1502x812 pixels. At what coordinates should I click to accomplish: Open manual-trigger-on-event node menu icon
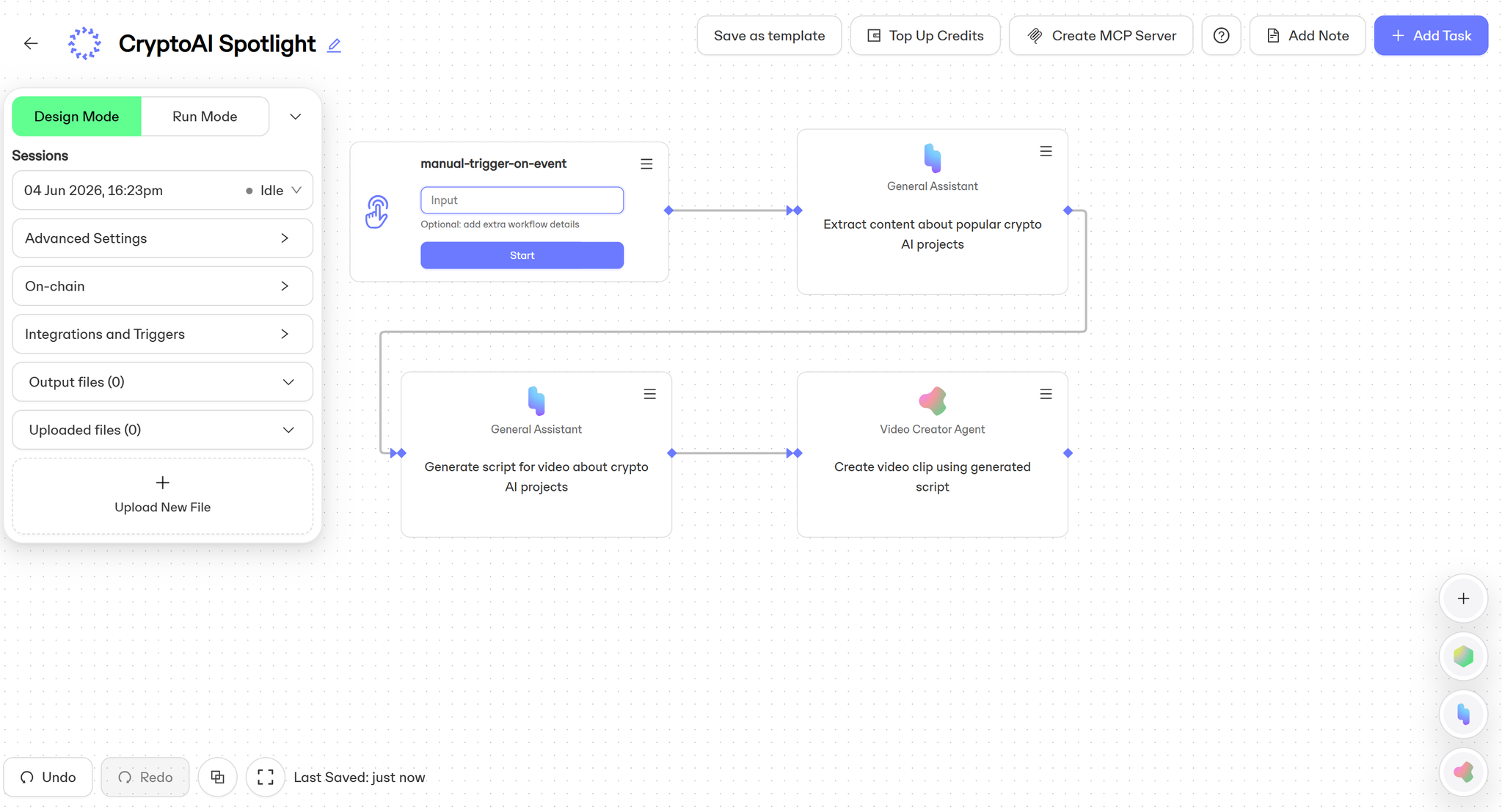[x=646, y=164]
